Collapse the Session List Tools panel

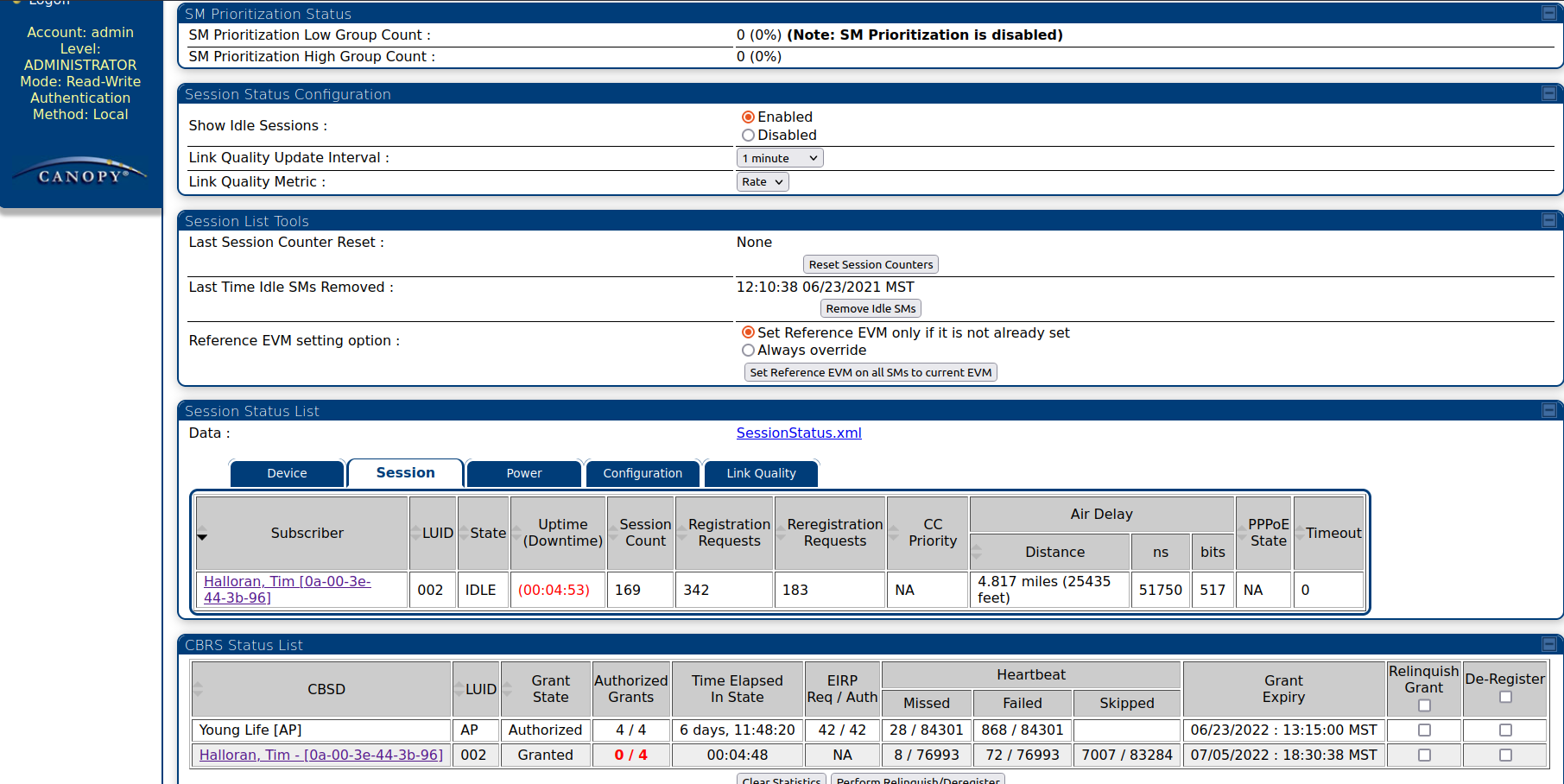click(x=1548, y=220)
